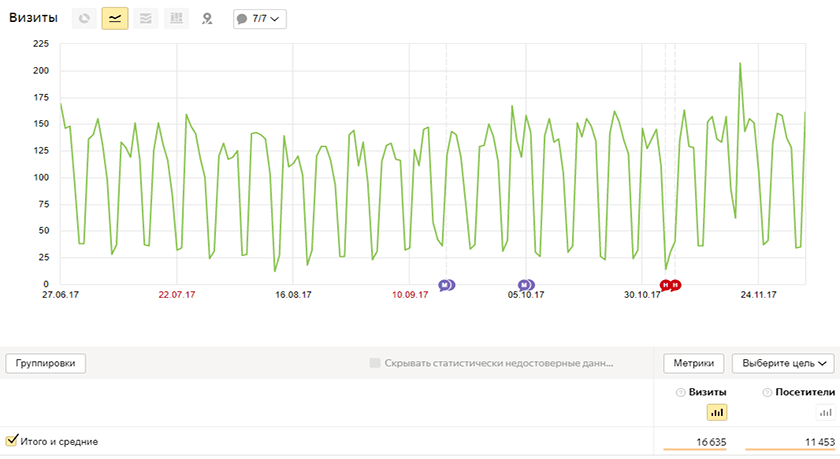Toggle hiding statistically unreliable data checkbox
The image size is (840, 459).
376,363
